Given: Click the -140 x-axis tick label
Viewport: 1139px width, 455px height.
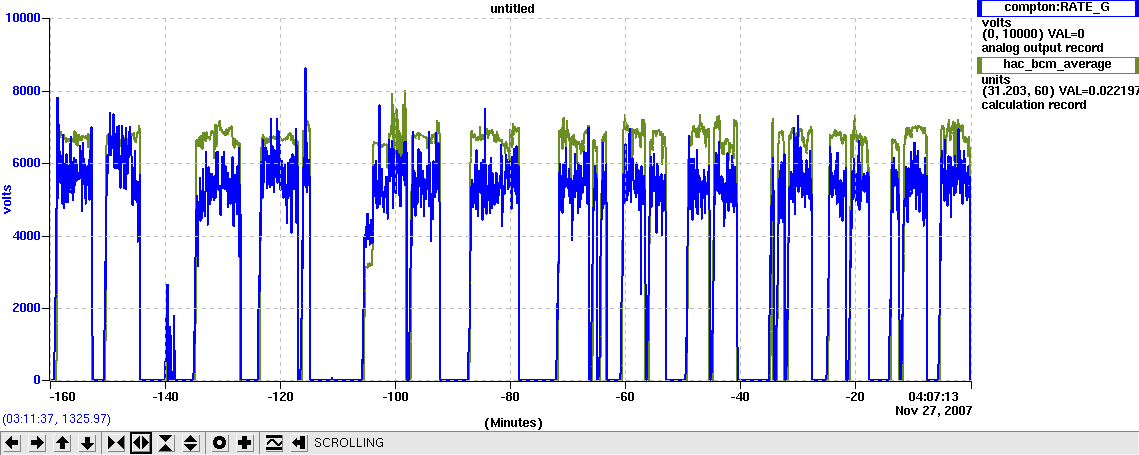Looking at the screenshot, I should (x=166, y=397).
